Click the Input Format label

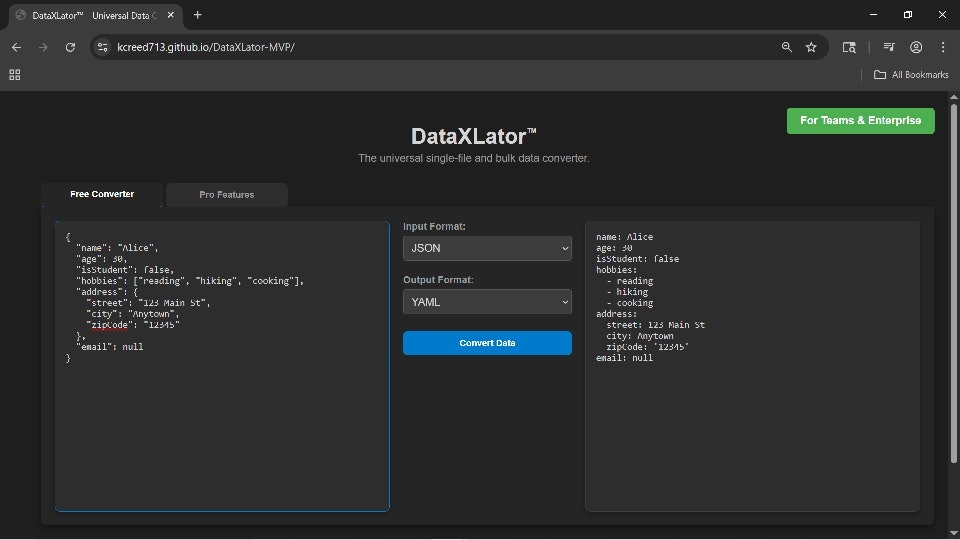tap(434, 227)
